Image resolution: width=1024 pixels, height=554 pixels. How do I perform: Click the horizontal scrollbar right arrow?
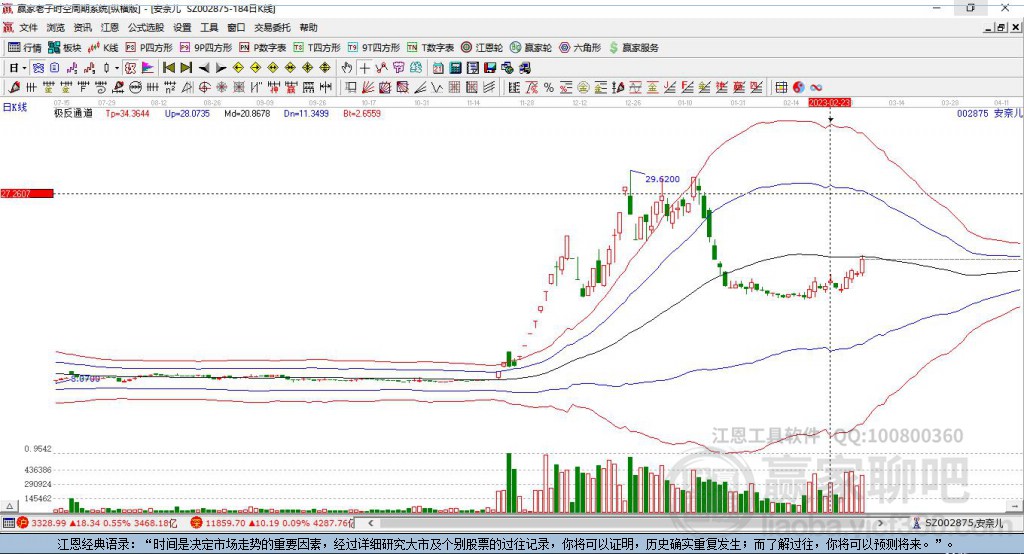click(x=881, y=523)
